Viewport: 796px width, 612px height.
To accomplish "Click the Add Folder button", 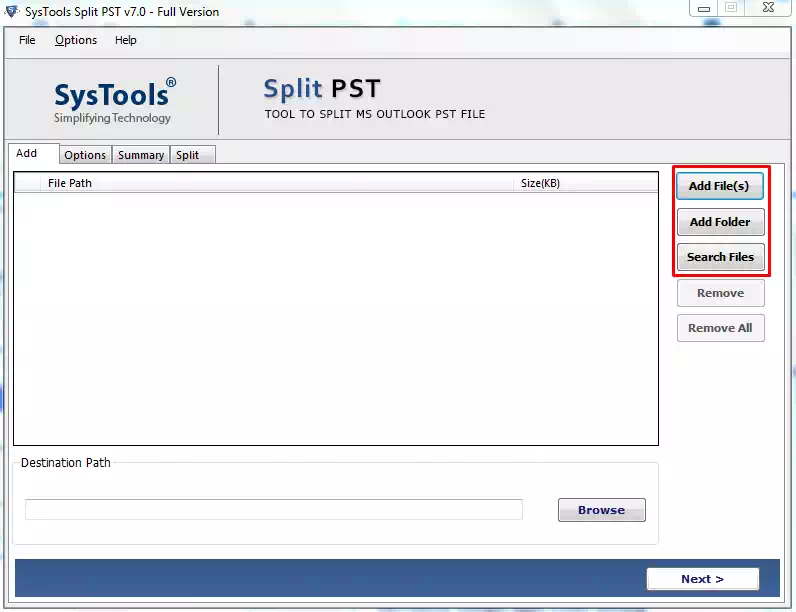I will click(720, 222).
